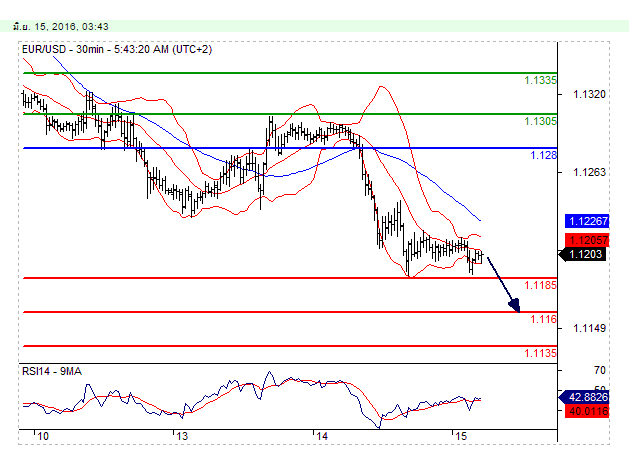
Task: Click the red 1.12057 price tag
Action: click(588, 240)
